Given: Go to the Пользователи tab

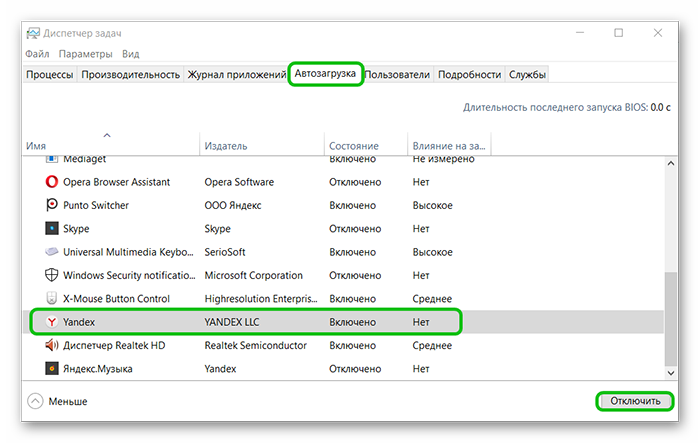Looking at the screenshot, I should tap(397, 75).
